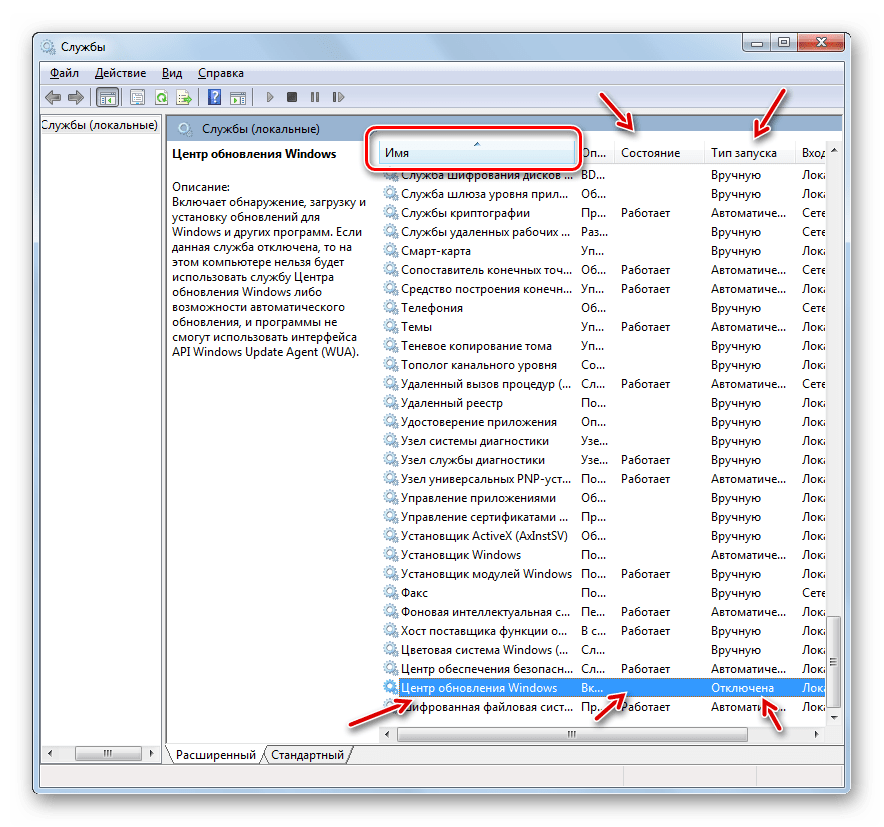The image size is (884, 827).
Task: Sort services by the Имя column header
Action: (476, 153)
